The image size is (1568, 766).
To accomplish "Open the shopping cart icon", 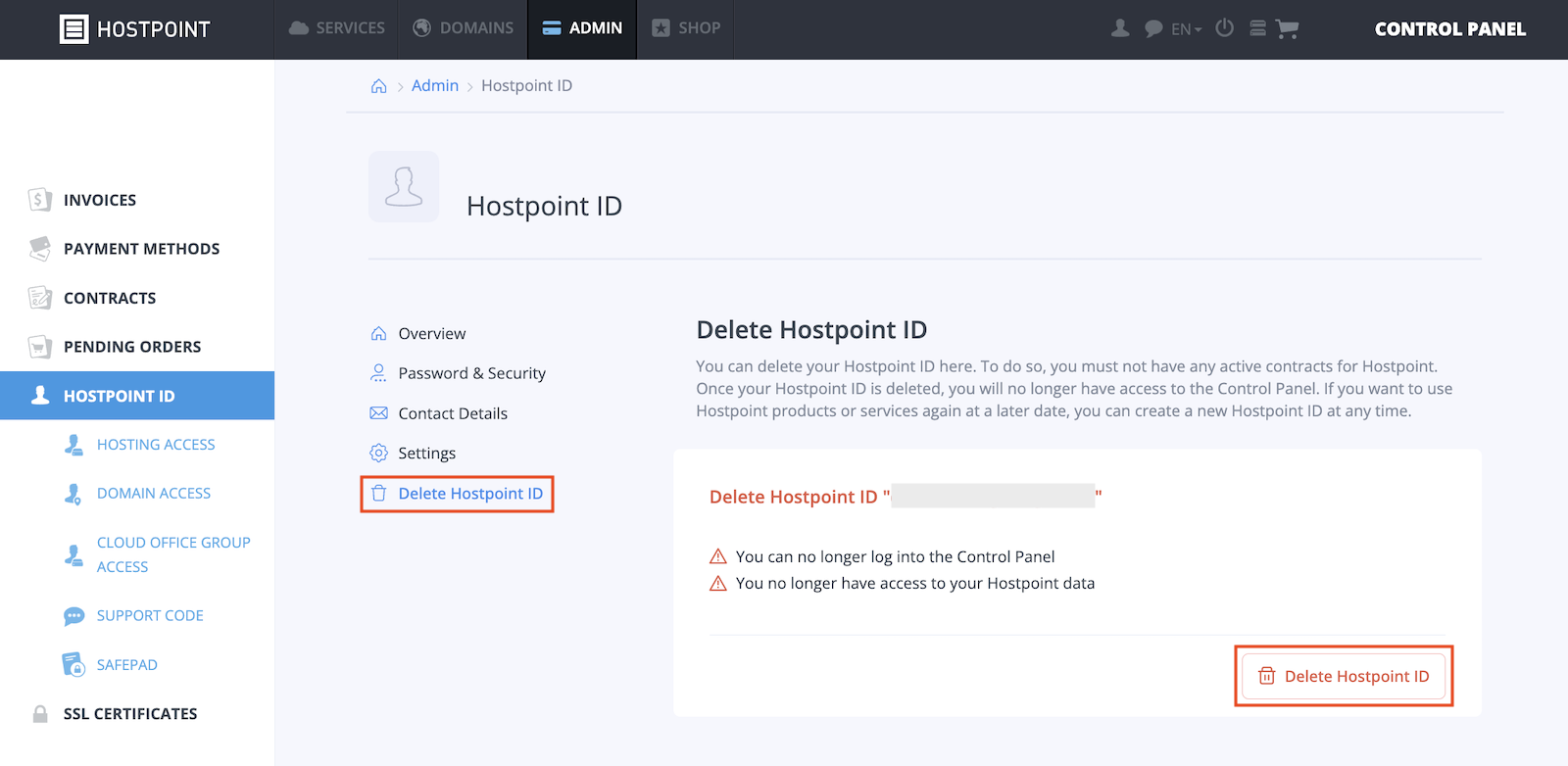I will click(x=1287, y=29).
